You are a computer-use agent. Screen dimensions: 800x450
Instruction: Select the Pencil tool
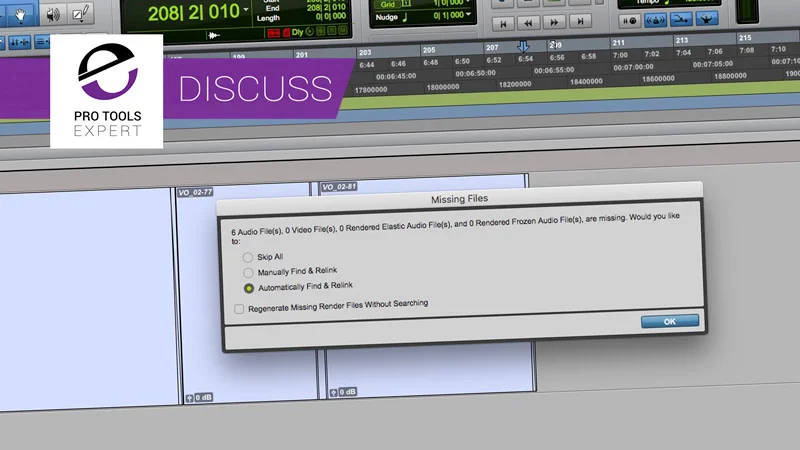point(81,13)
